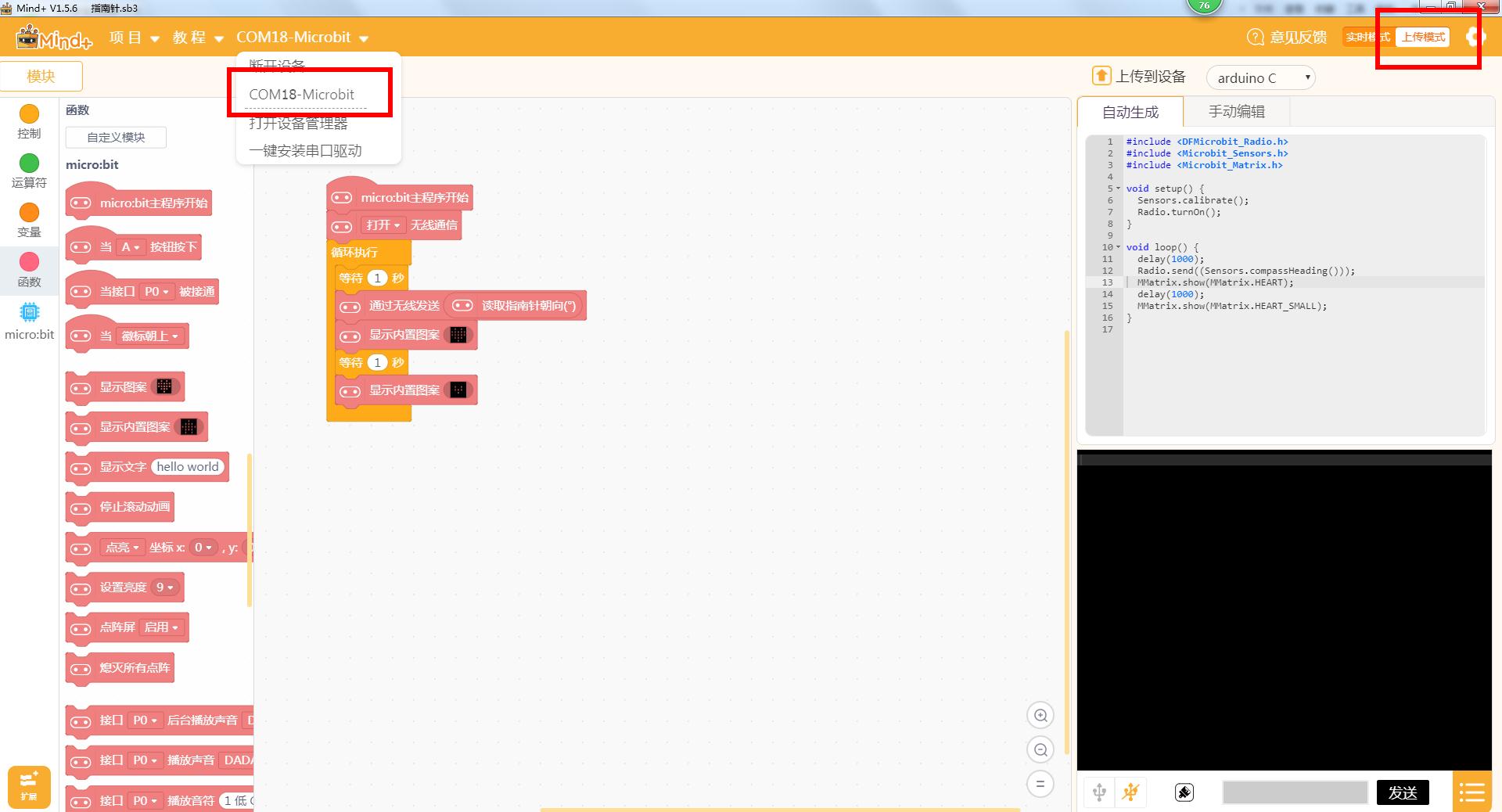
Task: Click small heart pattern icon in last workspace block
Action: tap(458, 390)
